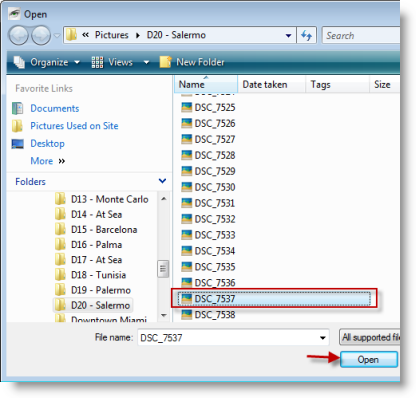
Task: Open Documents favorite link
Action: point(55,108)
